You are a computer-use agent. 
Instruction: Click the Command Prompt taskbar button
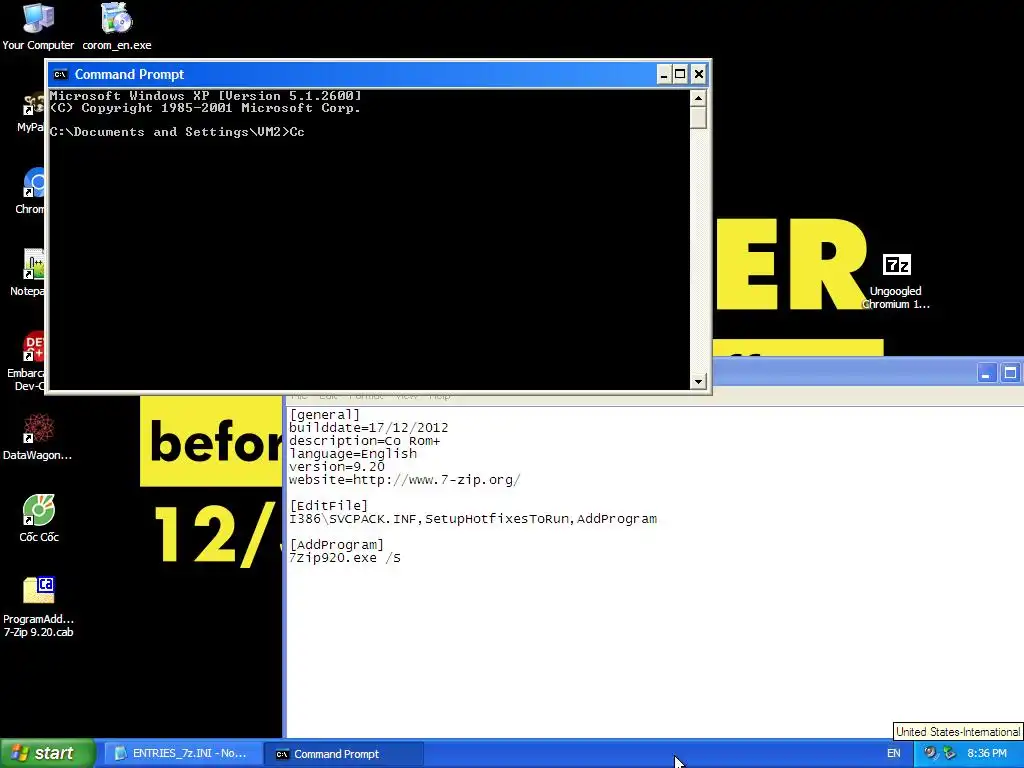tap(344, 754)
